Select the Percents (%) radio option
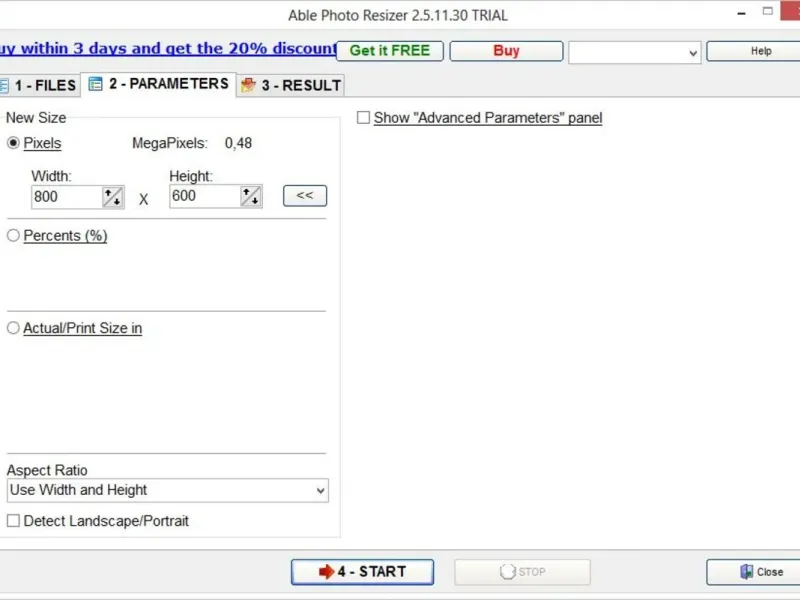 13,236
